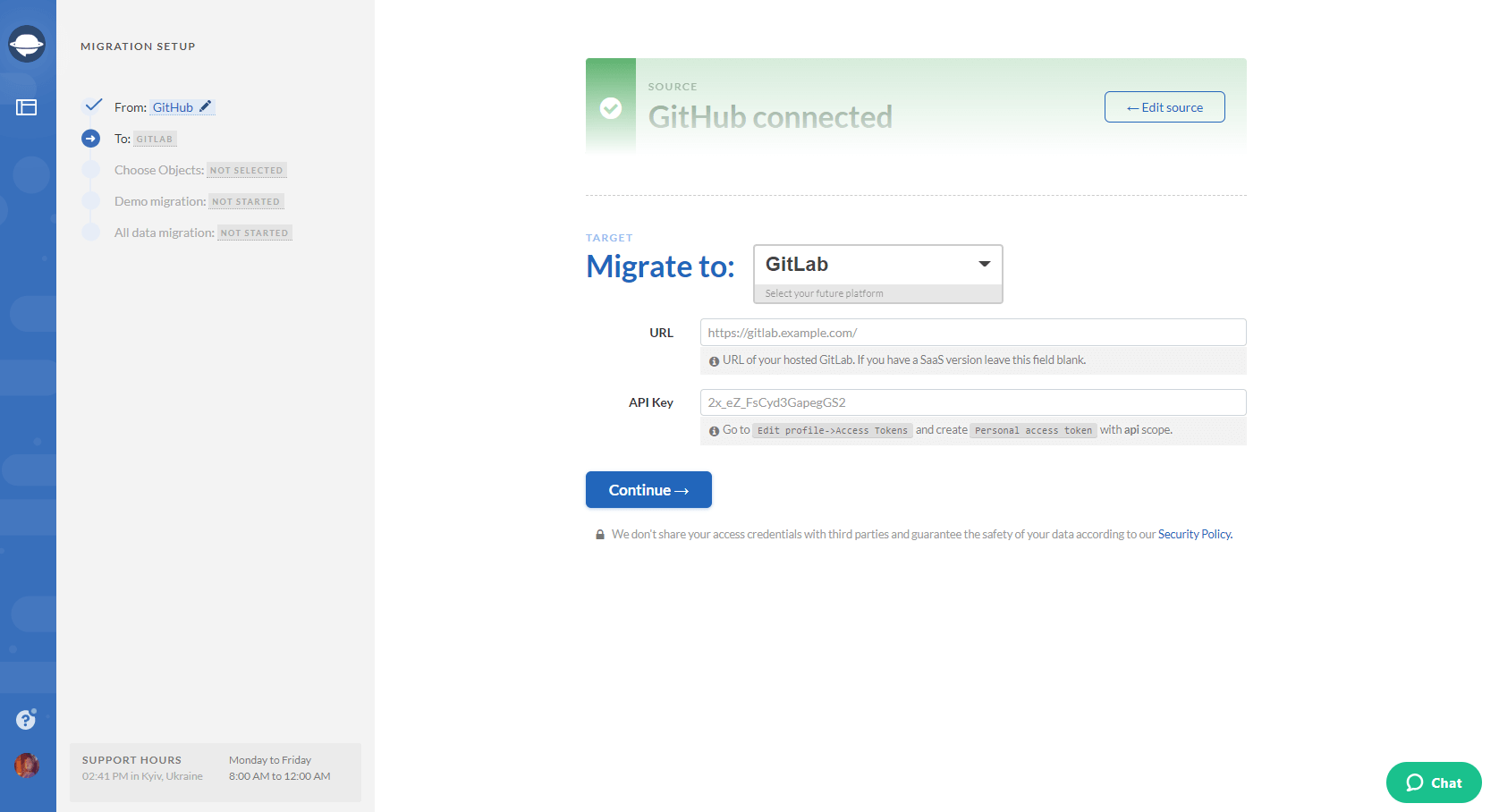Open the help question mark icon
This screenshot has width=1499, height=812.
click(x=26, y=719)
